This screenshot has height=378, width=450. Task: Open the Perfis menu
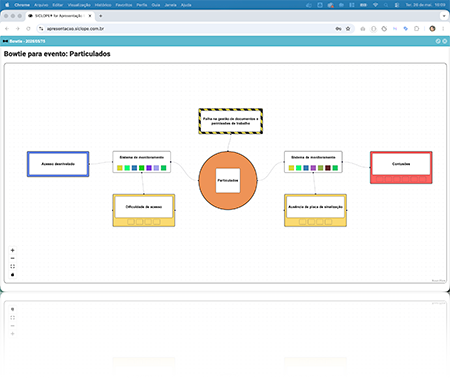click(142, 5)
